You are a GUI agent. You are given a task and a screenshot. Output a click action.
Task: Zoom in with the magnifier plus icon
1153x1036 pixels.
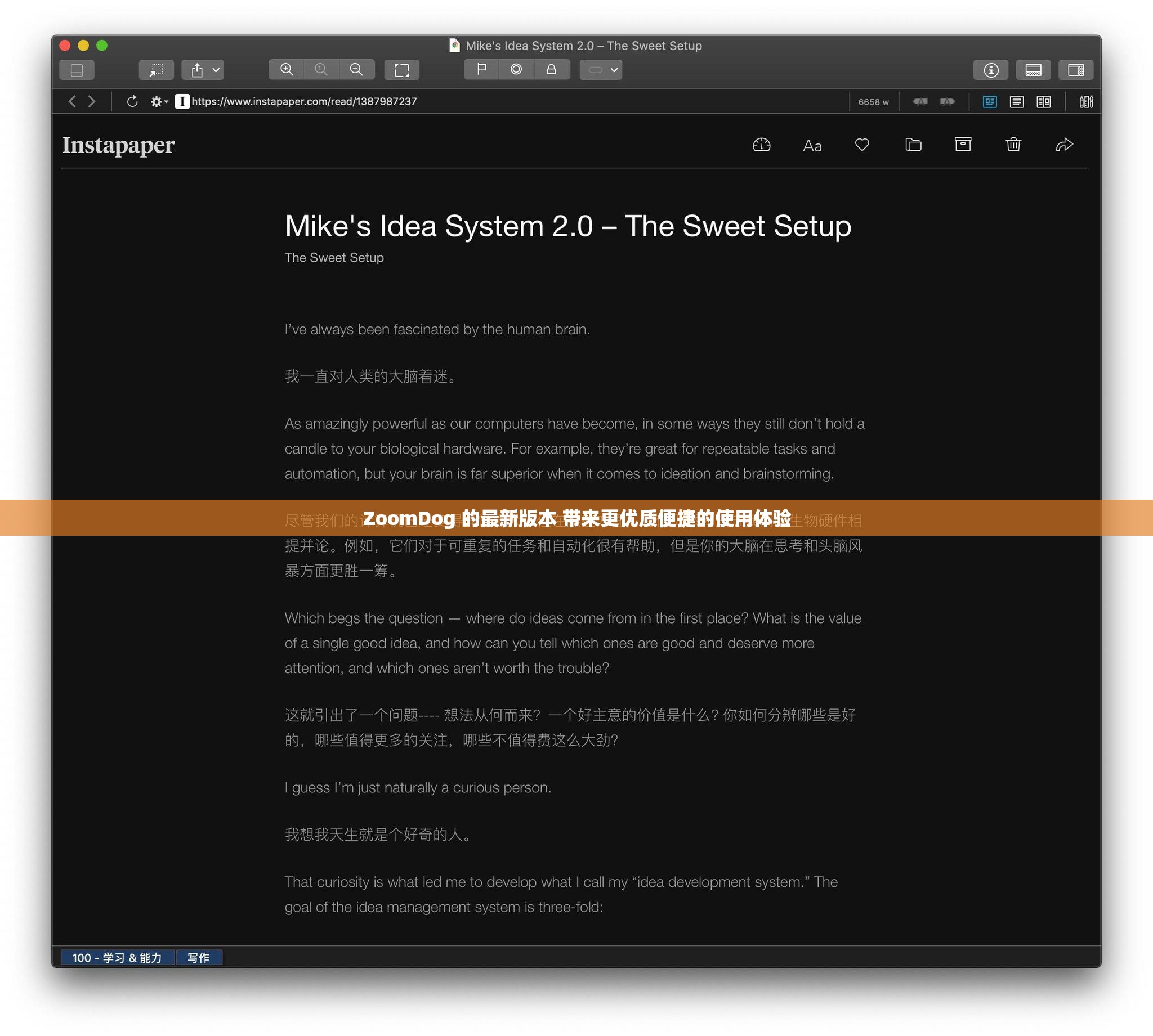pyautogui.click(x=287, y=69)
